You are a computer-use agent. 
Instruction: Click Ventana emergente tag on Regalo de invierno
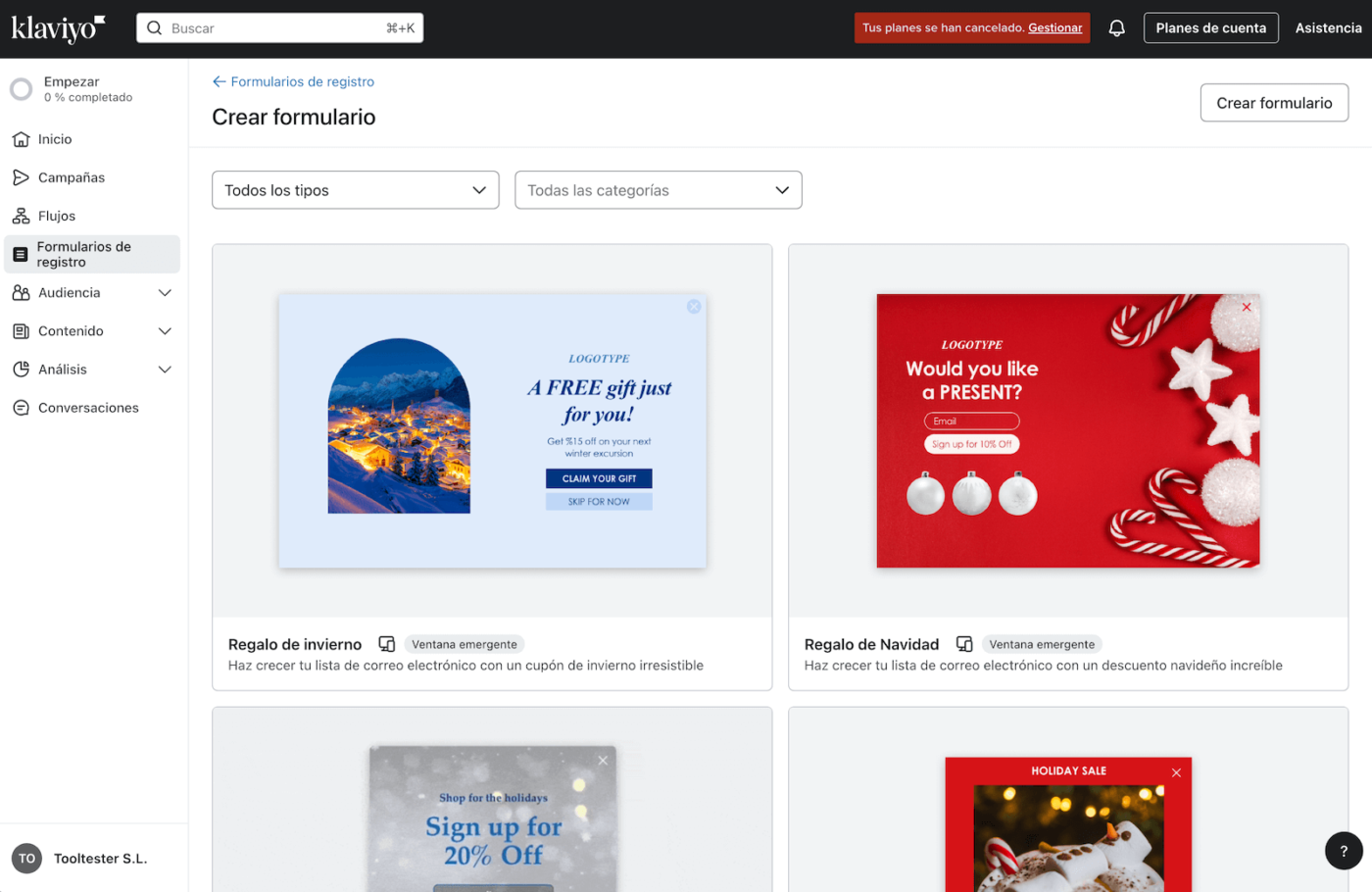click(x=465, y=644)
